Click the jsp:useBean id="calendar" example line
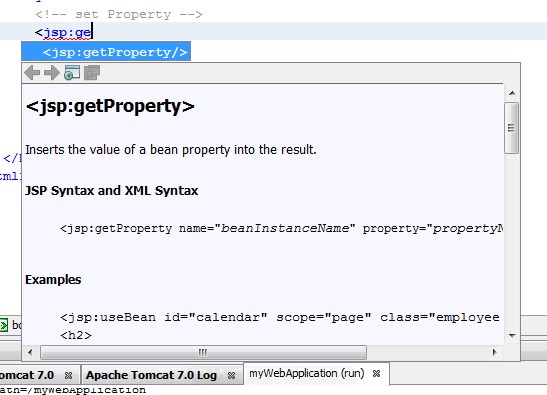This screenshot has width=547, height=395. pyautogui.click(x=280, y=318)
